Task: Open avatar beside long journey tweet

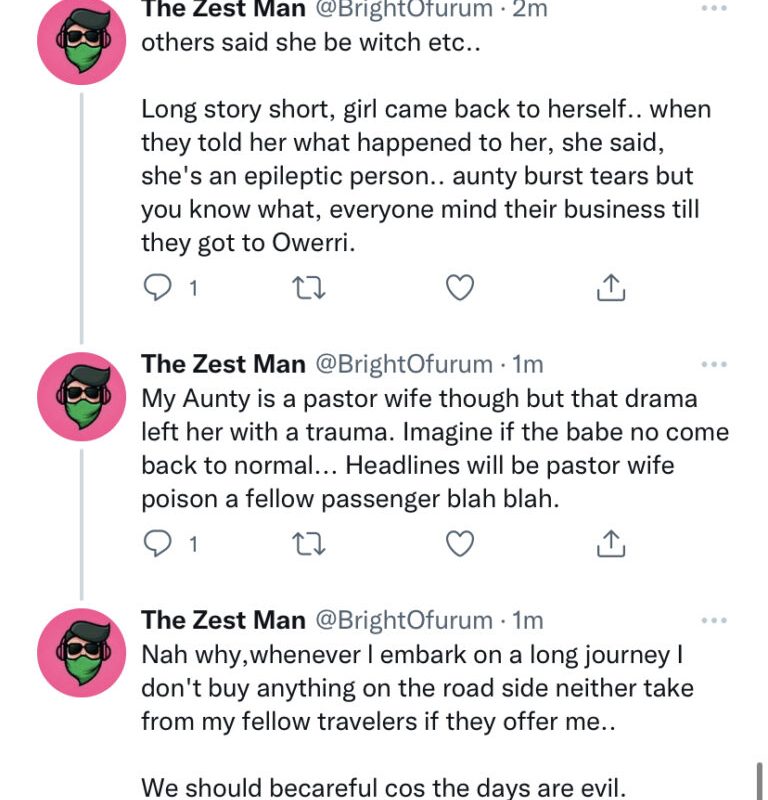Action: pyautogui.click(x=81, y=652)
